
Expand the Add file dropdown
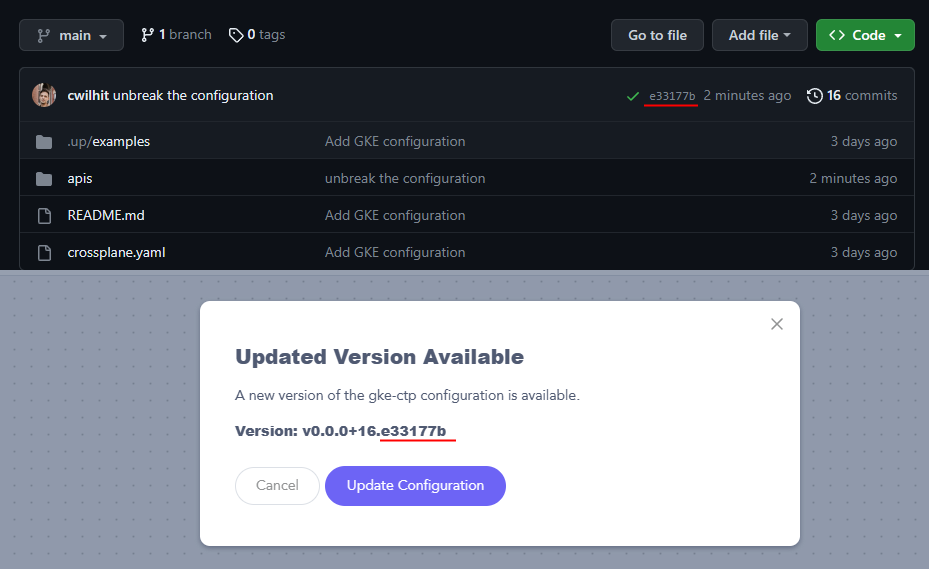tap(759, 35)
